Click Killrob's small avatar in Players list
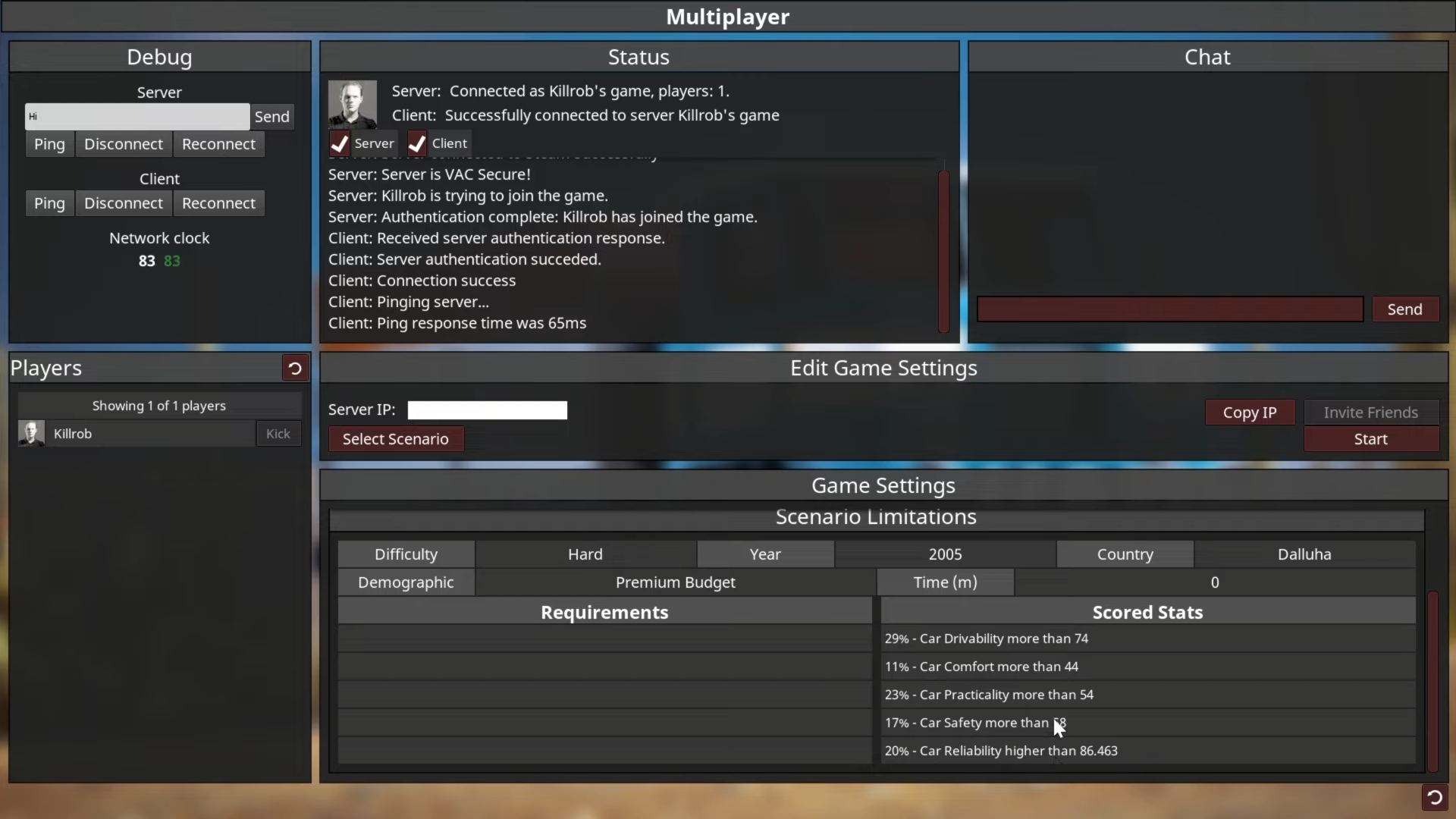This screenshot has height=819, width=1456. click(31, 434)
